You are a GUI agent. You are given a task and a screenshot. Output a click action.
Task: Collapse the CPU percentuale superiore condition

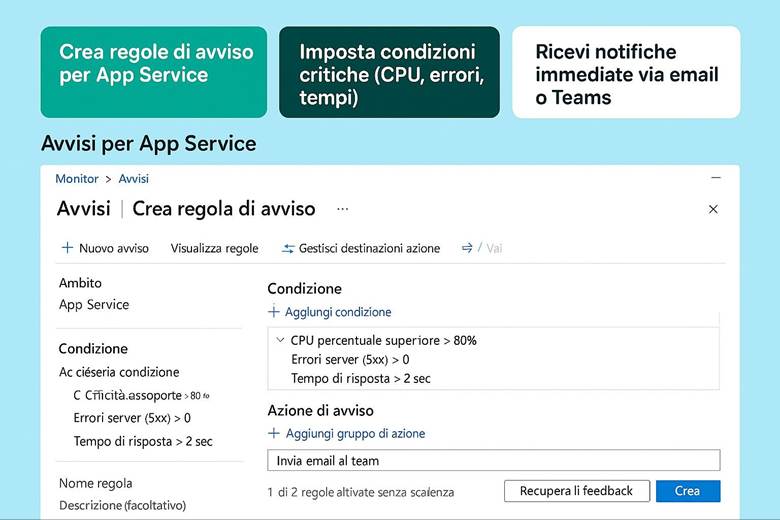pyautogui.click(x=279, y=340)
